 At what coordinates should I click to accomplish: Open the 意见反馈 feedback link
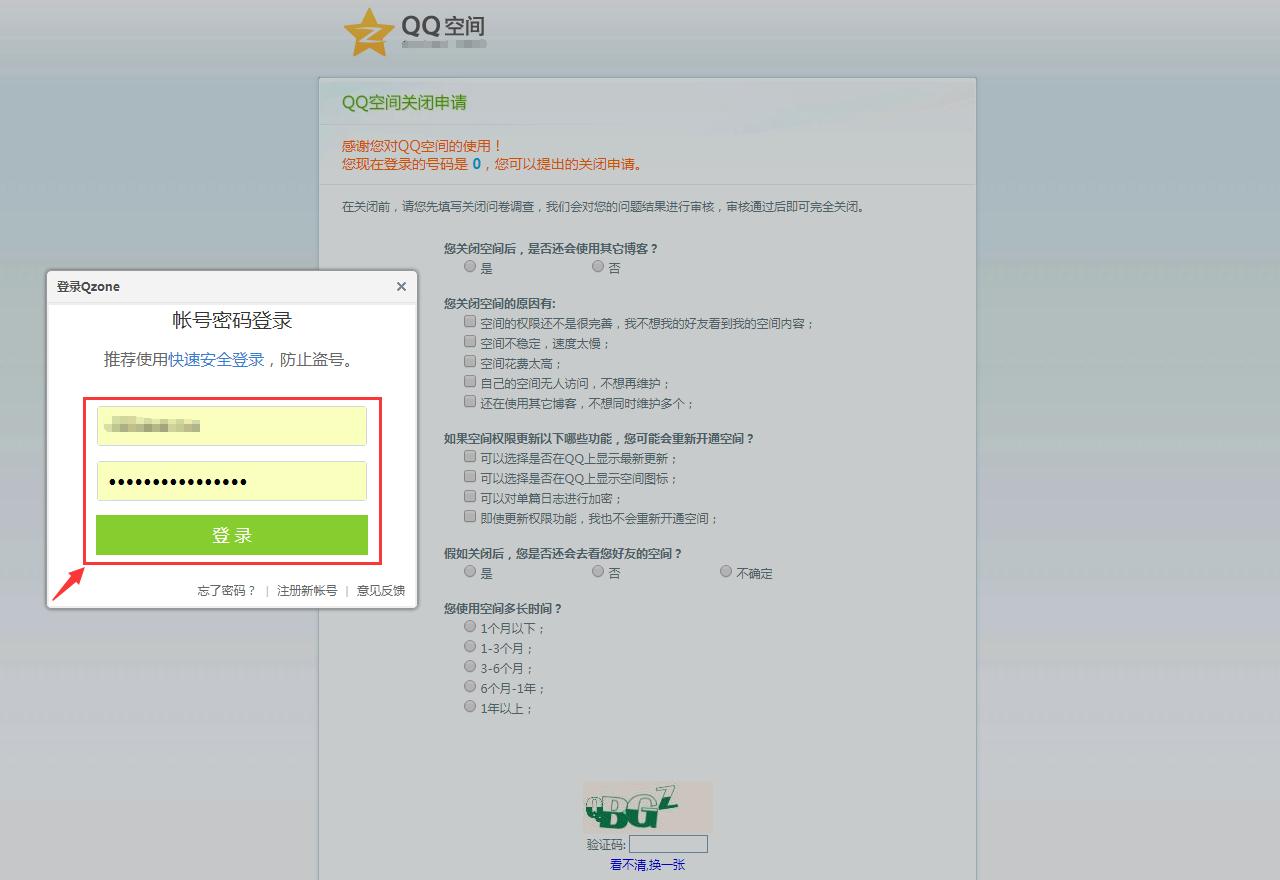[381, 590]
